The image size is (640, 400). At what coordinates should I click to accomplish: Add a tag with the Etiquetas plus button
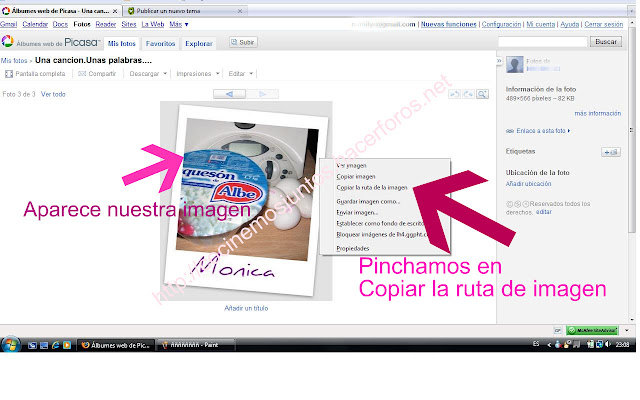[x=611, y=152]
